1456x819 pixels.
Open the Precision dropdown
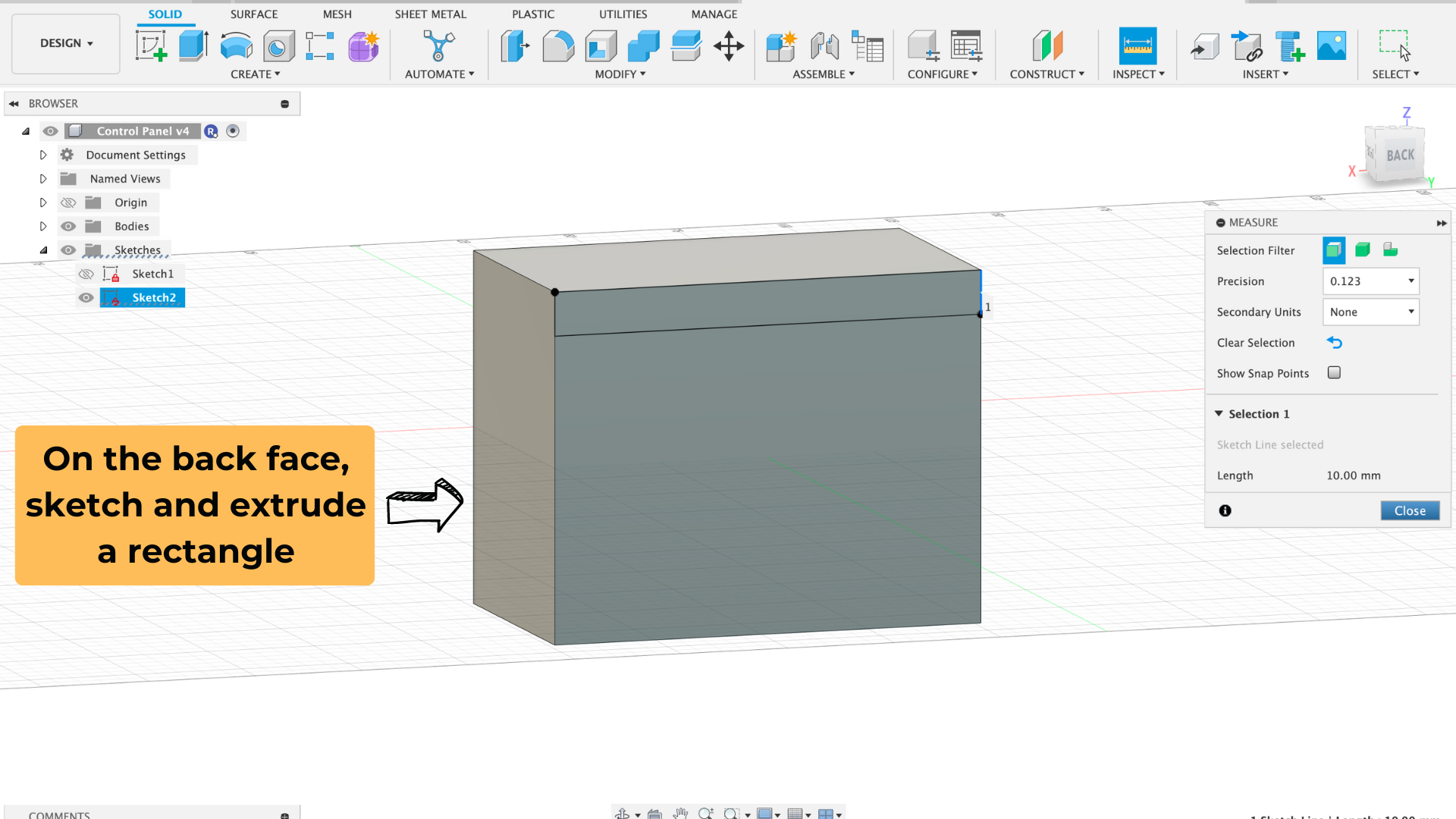(x=1370, y=281)
